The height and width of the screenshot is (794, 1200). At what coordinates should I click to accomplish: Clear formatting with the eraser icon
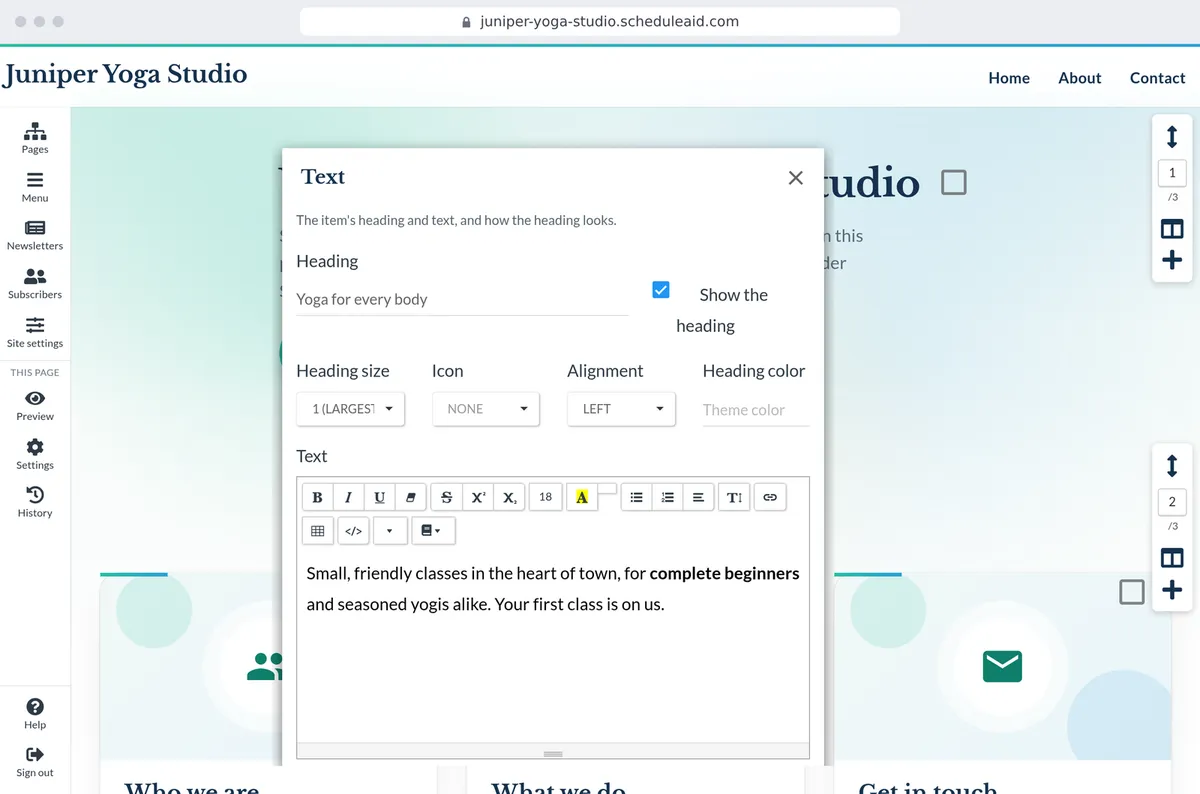click(410, 497)
